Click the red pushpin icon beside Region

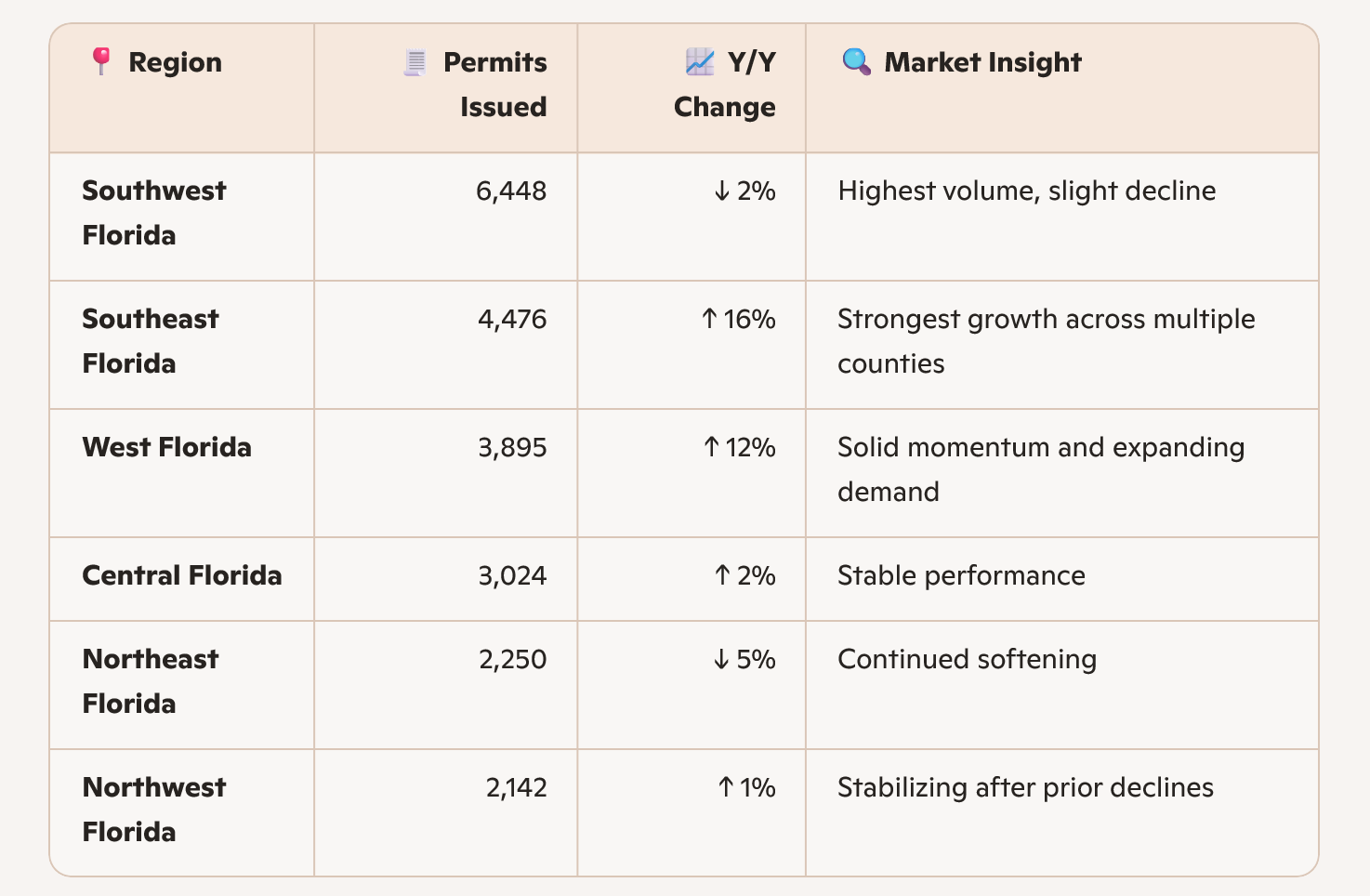pyautogui.click(x=100, y=61)
